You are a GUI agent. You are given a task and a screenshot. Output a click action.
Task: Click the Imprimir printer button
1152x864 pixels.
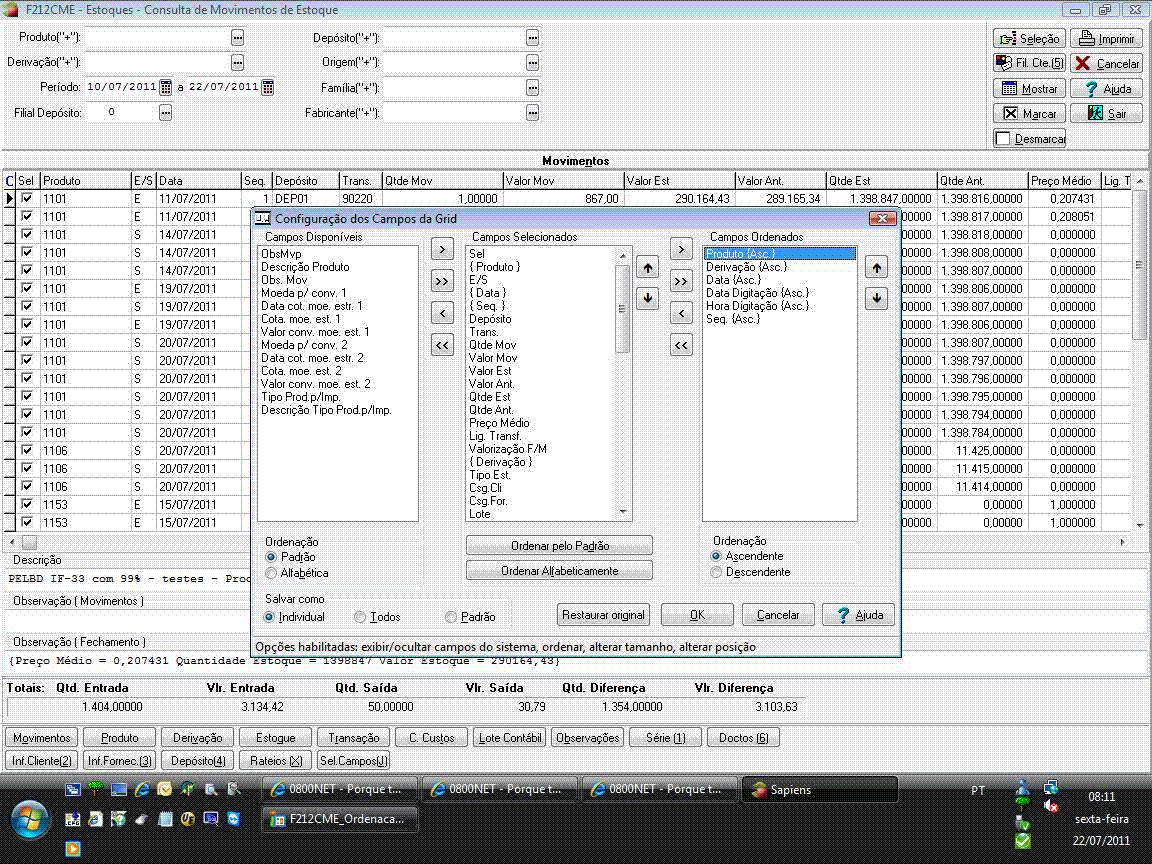[x=1106, y=39]
